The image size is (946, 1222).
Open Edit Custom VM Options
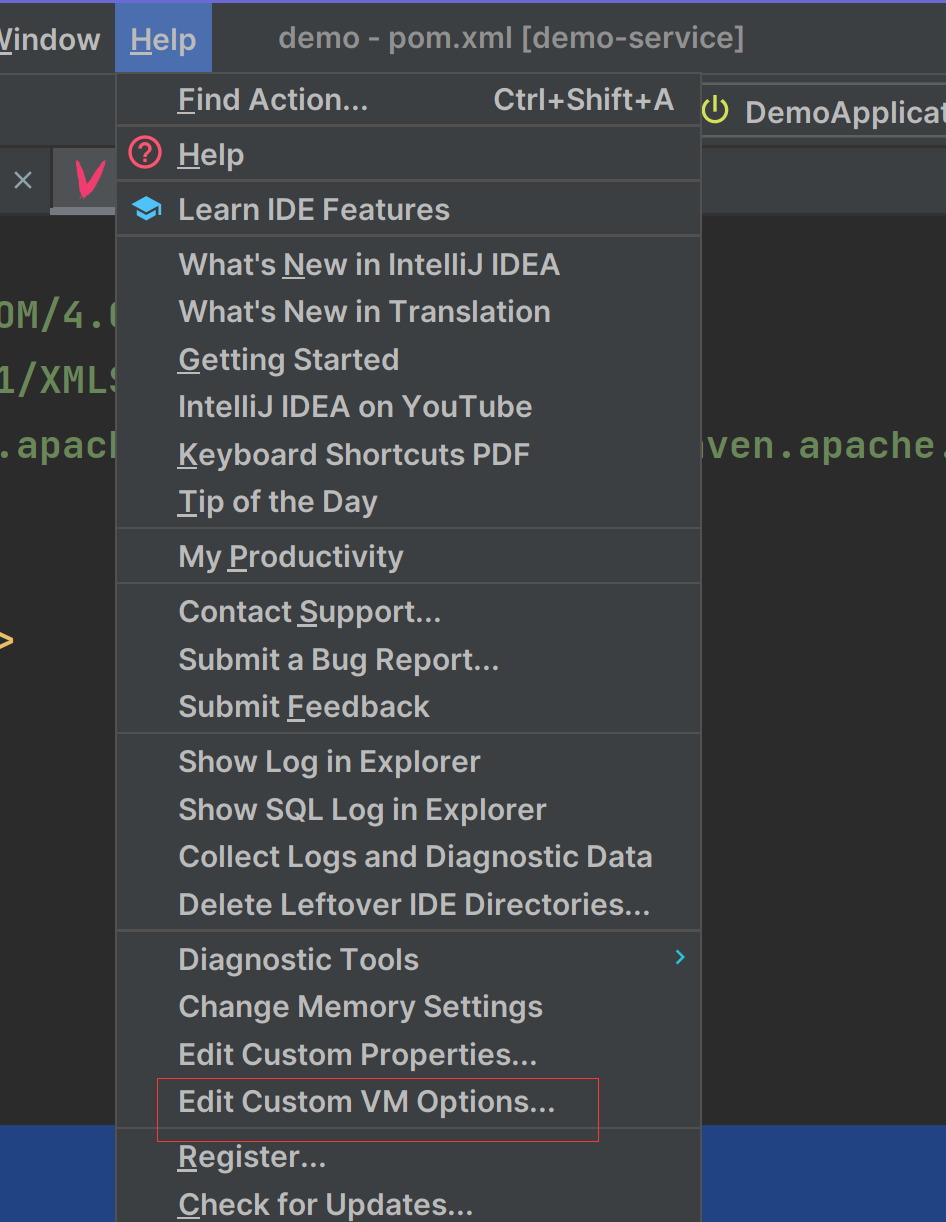pyautogui.click(x=366, y=1102)
